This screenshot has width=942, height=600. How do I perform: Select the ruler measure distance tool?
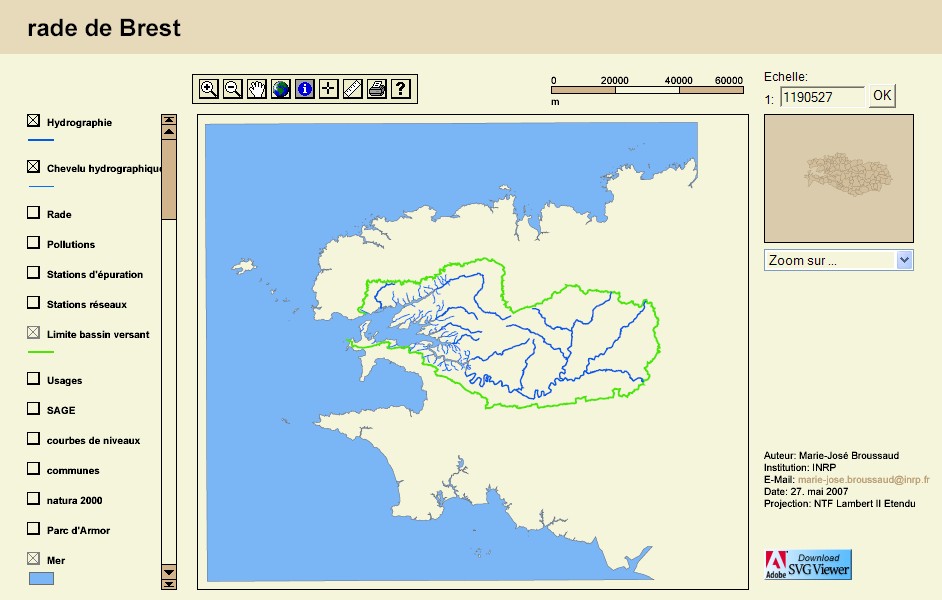pos(352,89)
